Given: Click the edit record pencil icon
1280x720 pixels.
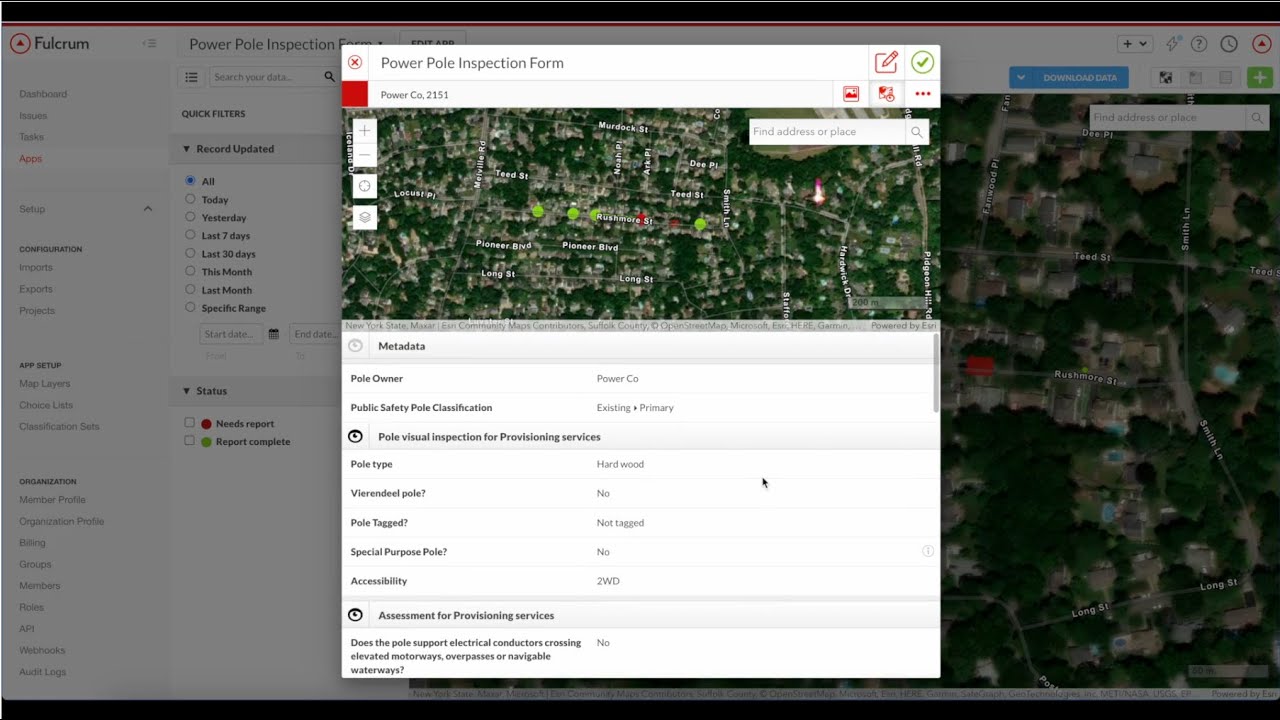Looking at the screenshot, I should (886, 62).
